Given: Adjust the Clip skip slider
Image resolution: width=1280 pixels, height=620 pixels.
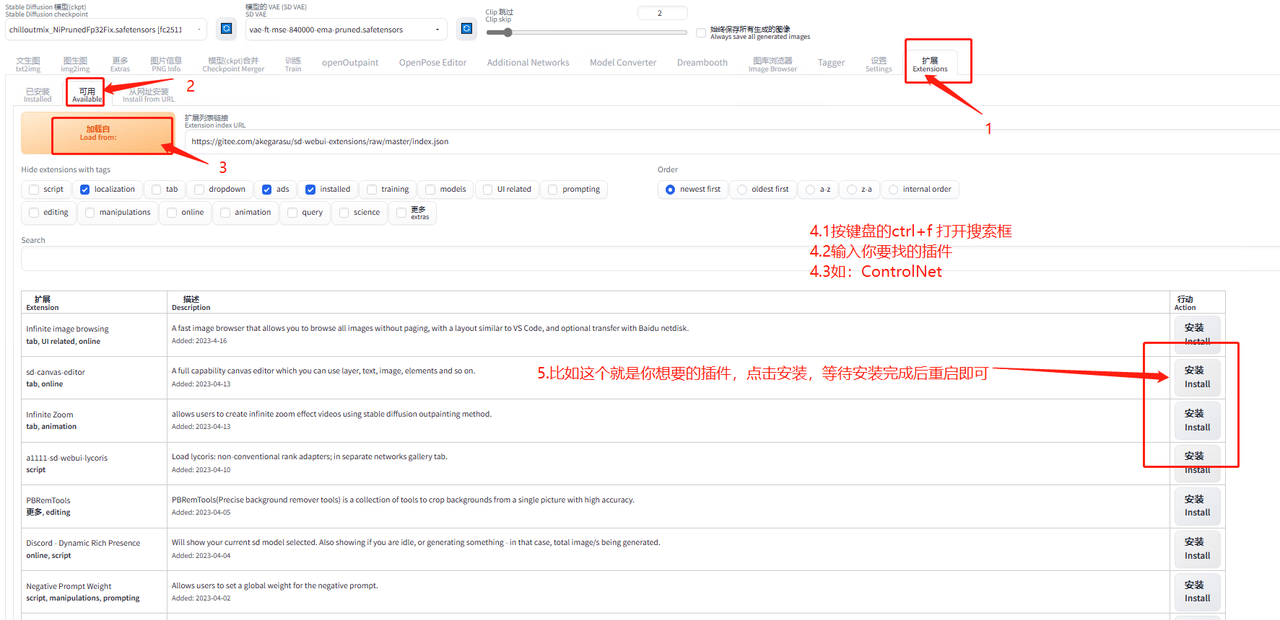Looking at the screenshot, I should click(x=507, y=32).
